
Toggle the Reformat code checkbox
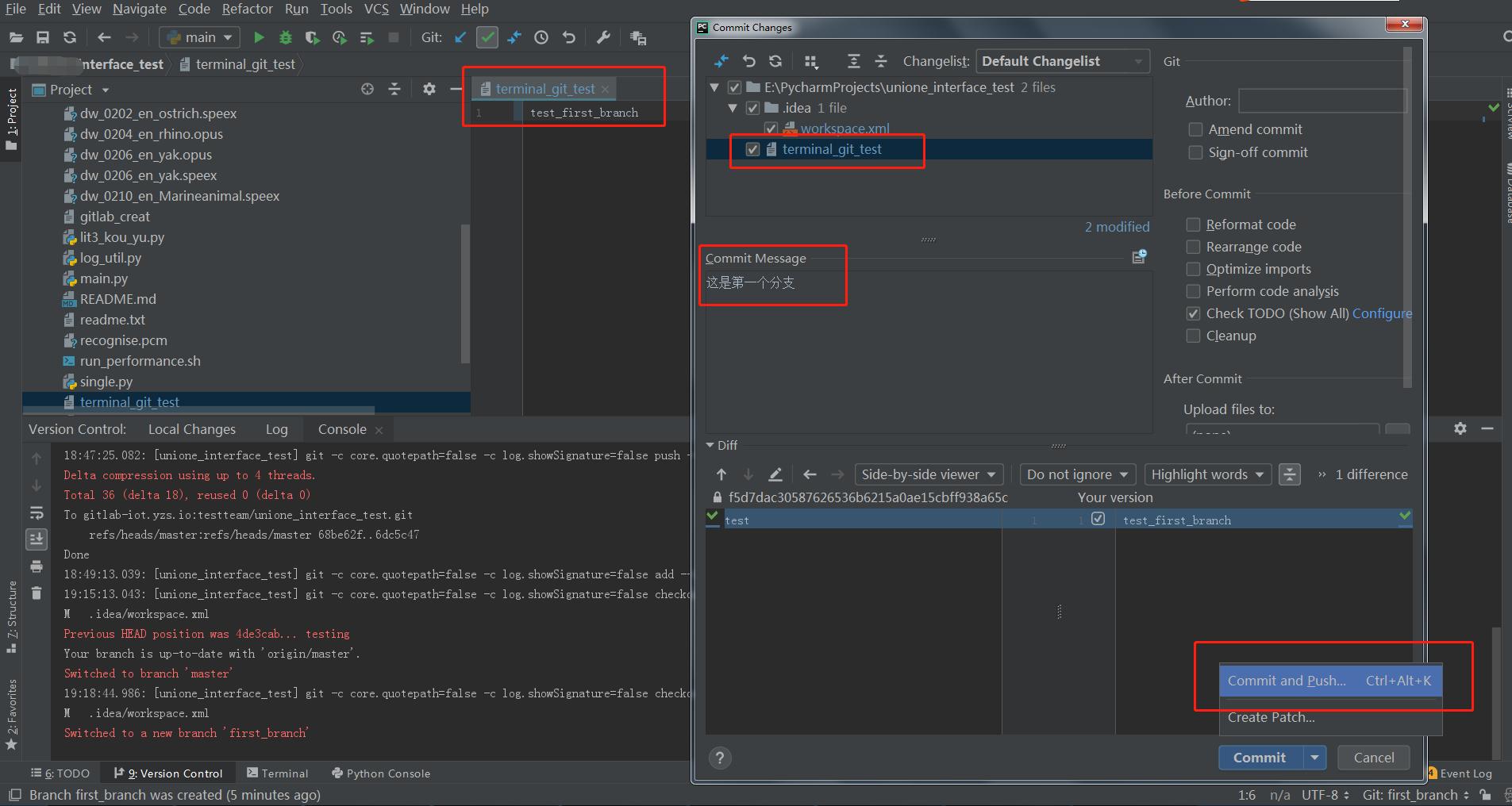coord(1193,225)
